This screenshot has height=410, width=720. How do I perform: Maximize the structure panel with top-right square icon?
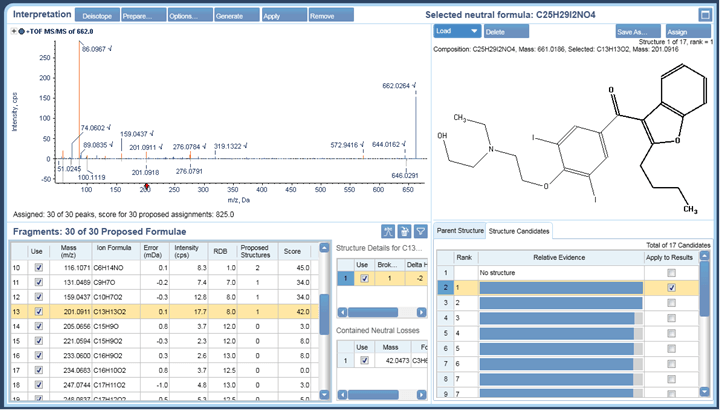pos(705,15)
